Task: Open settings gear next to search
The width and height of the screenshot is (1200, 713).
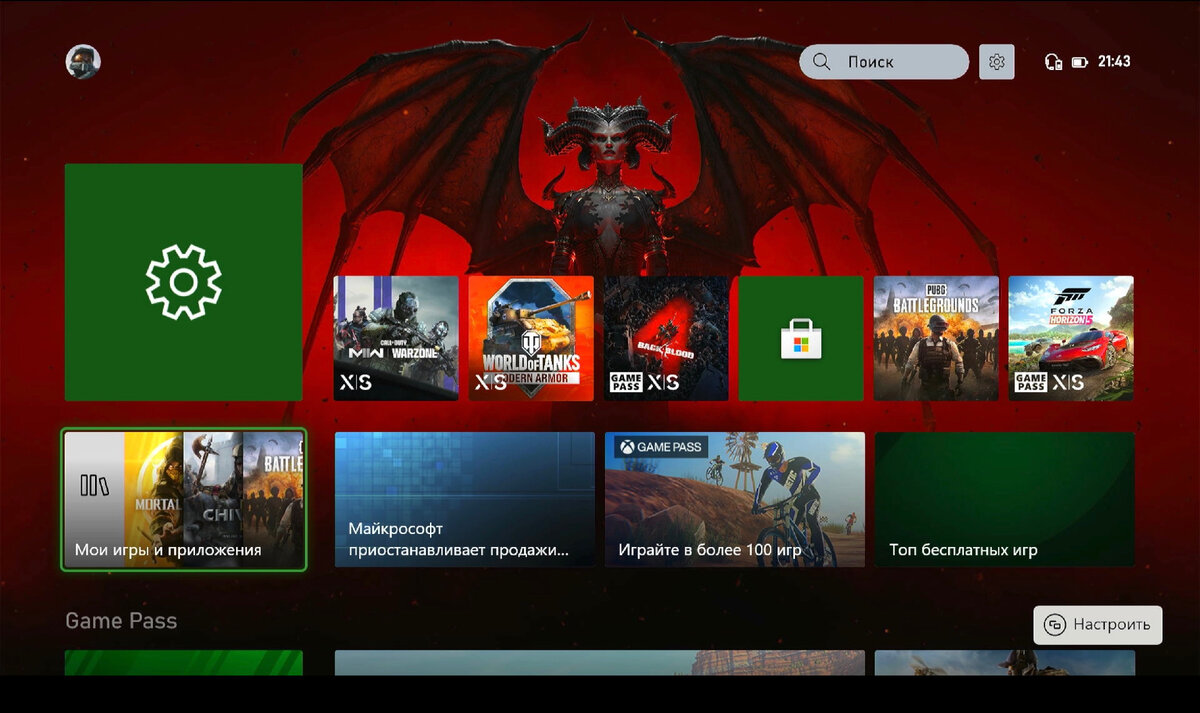Action: click(996, 62)
